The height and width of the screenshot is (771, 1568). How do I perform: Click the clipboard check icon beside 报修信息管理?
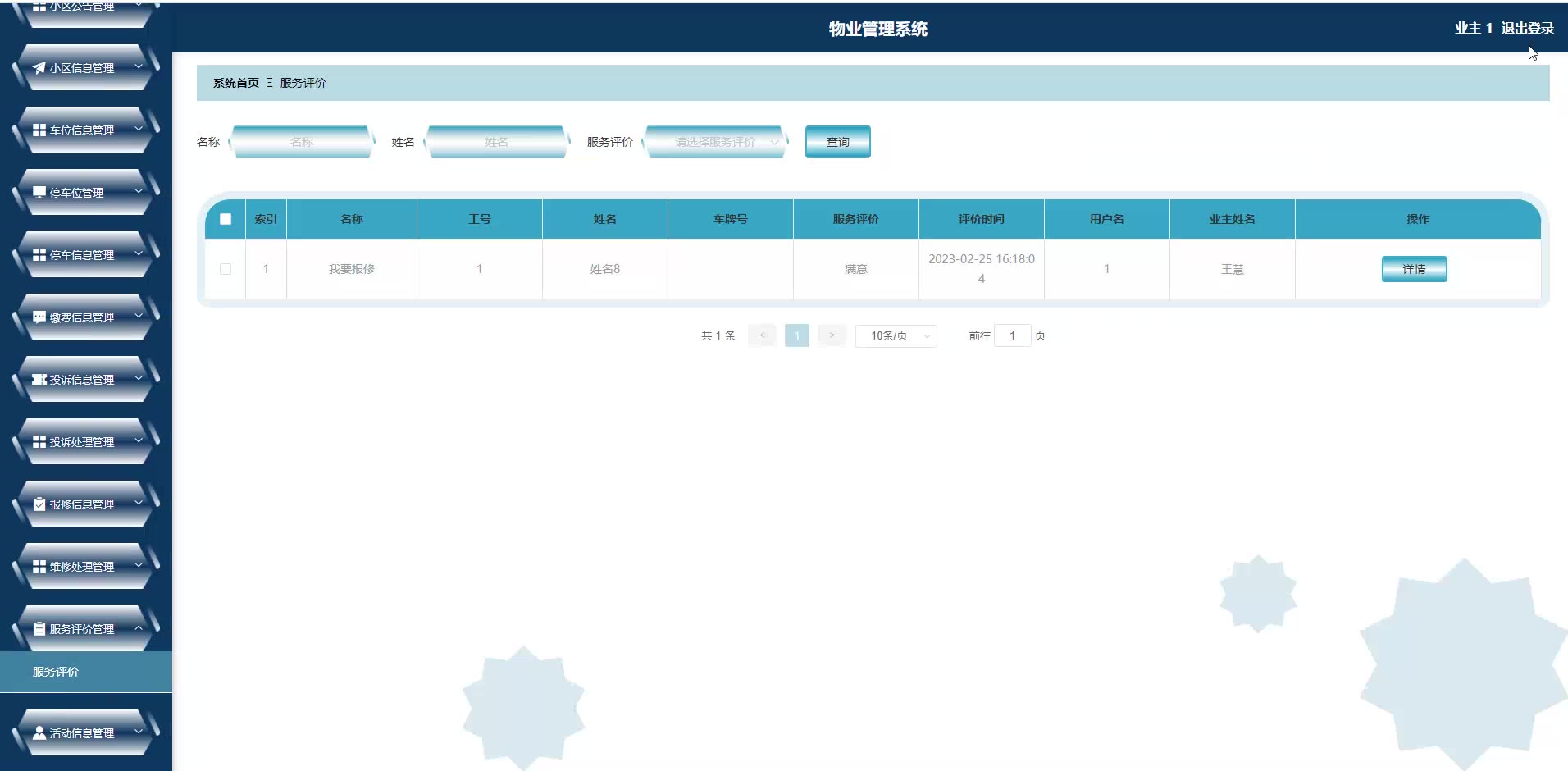[39, 504]
